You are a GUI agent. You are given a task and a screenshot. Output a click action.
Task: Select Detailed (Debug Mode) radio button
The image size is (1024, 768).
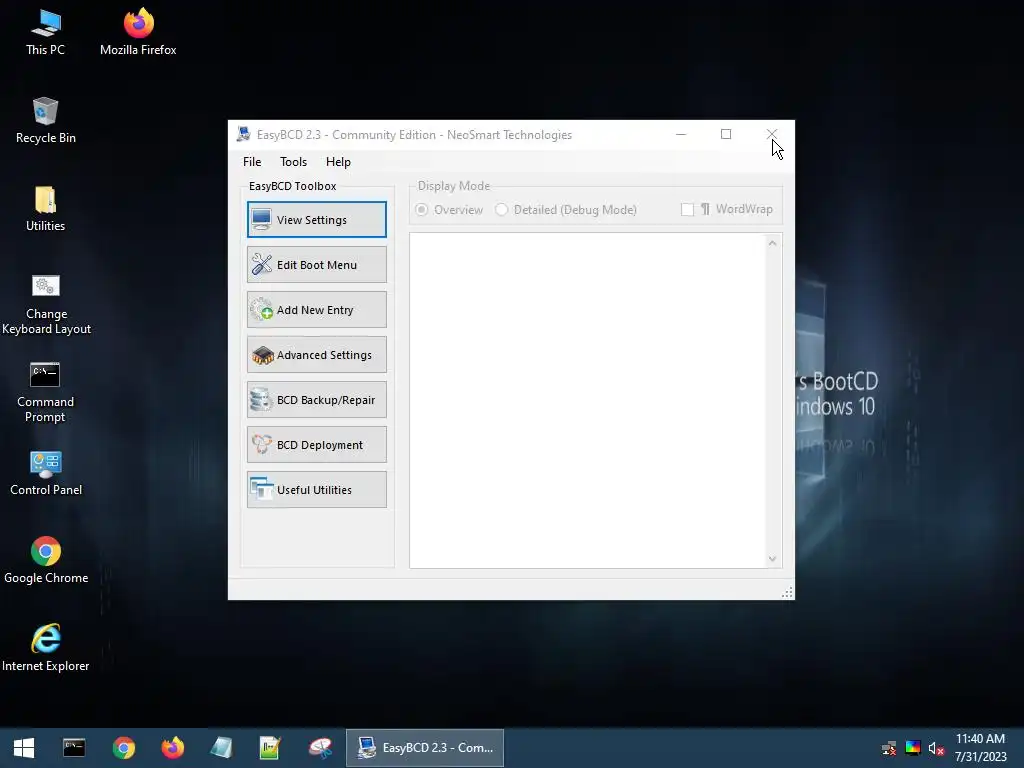pyautogui.click(x=501, y=210)
